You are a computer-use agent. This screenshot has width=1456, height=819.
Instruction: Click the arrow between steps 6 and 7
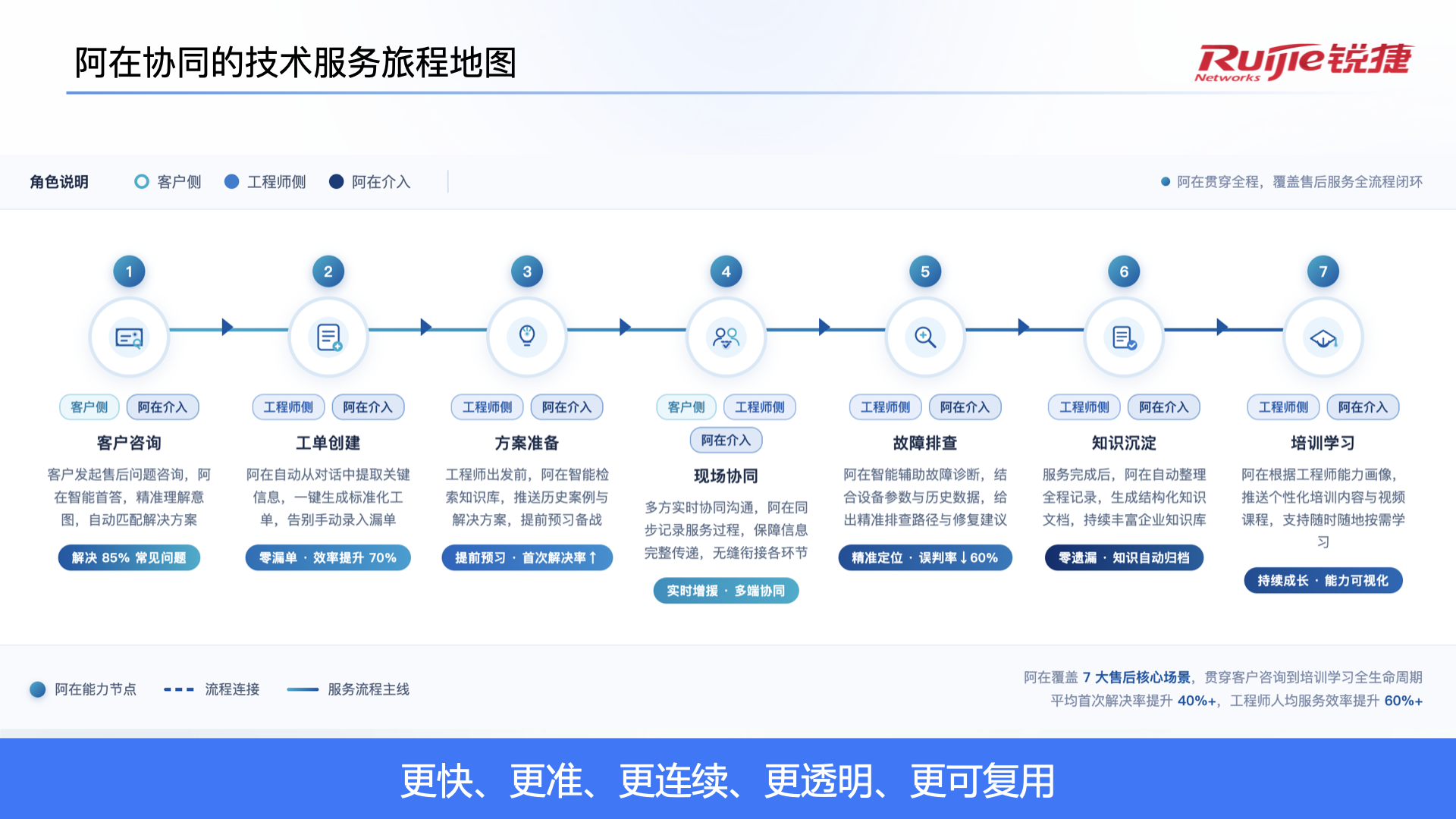click(x=1222, y=328)
